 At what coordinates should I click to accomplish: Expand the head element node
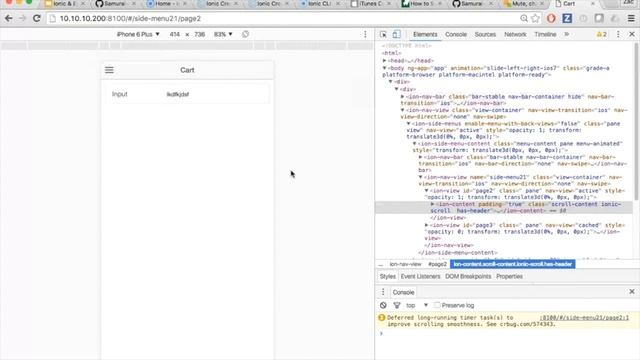tap(384, 60)
